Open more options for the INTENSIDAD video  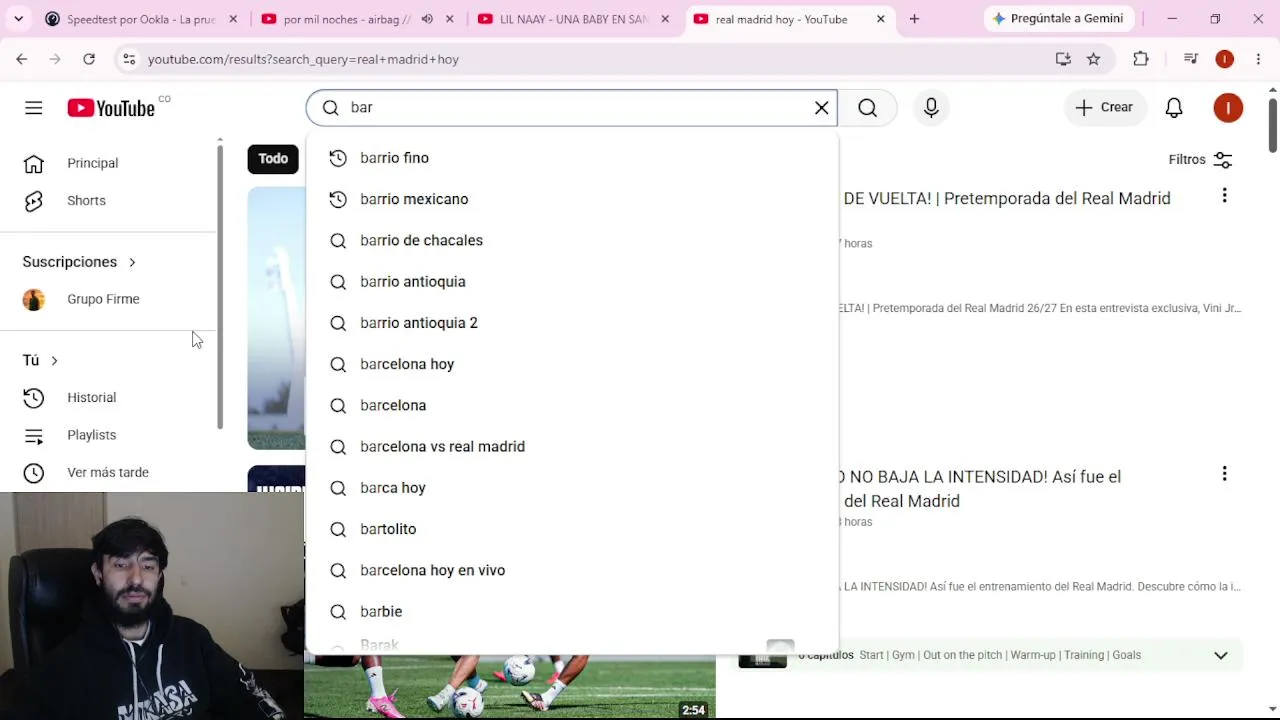1224,474
